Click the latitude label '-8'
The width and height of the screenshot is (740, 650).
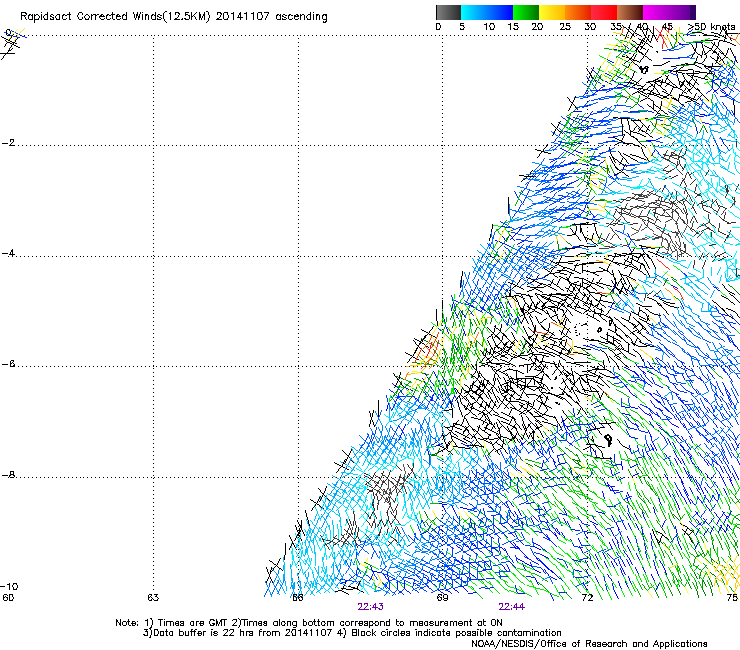click(x=8, y=475)
